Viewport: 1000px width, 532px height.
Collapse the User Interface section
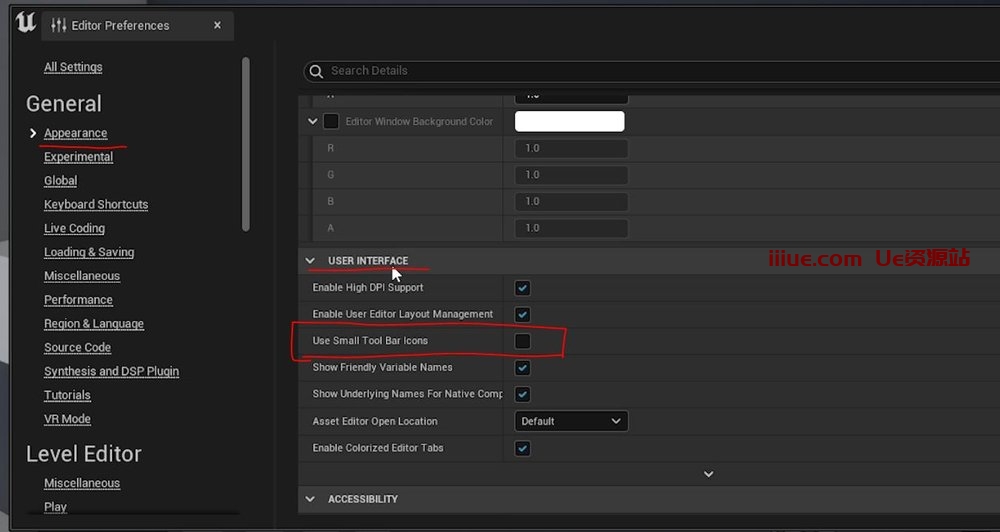(x=310, y=261)
